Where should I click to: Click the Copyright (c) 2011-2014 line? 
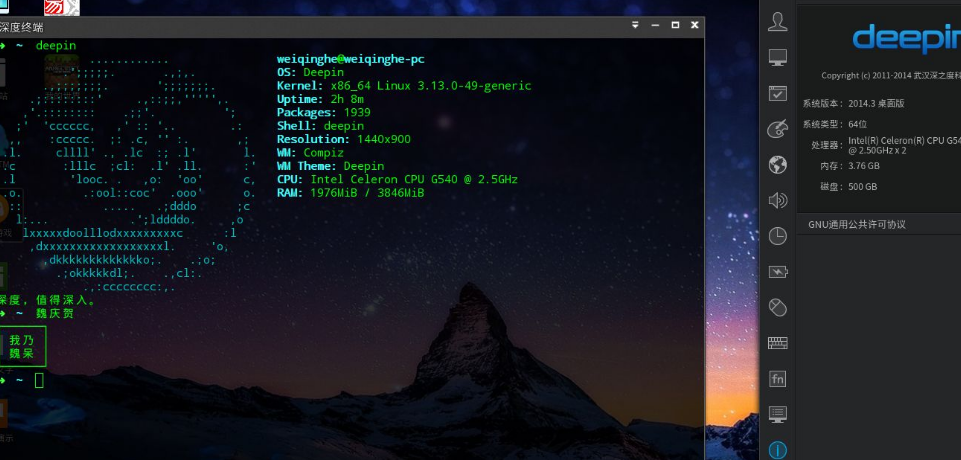tap(891, 75)
